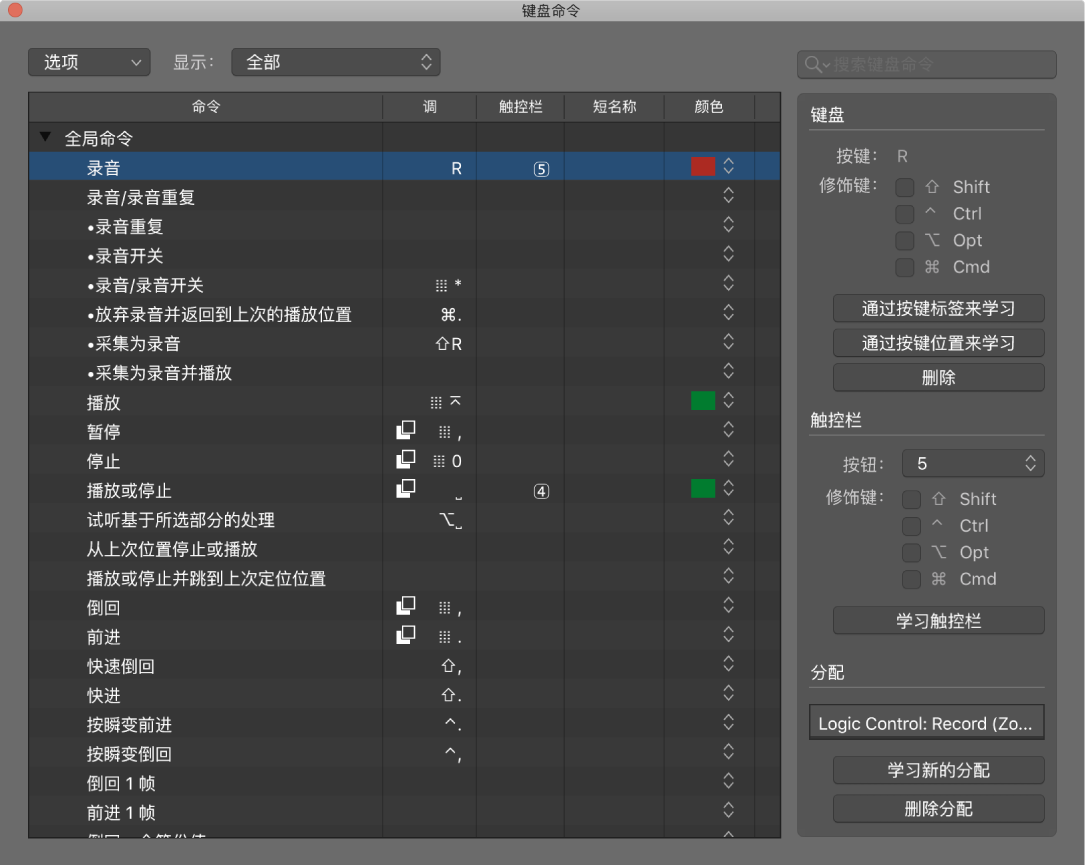Click the duplicate icon on 播放或停止 row

point(405,489)
